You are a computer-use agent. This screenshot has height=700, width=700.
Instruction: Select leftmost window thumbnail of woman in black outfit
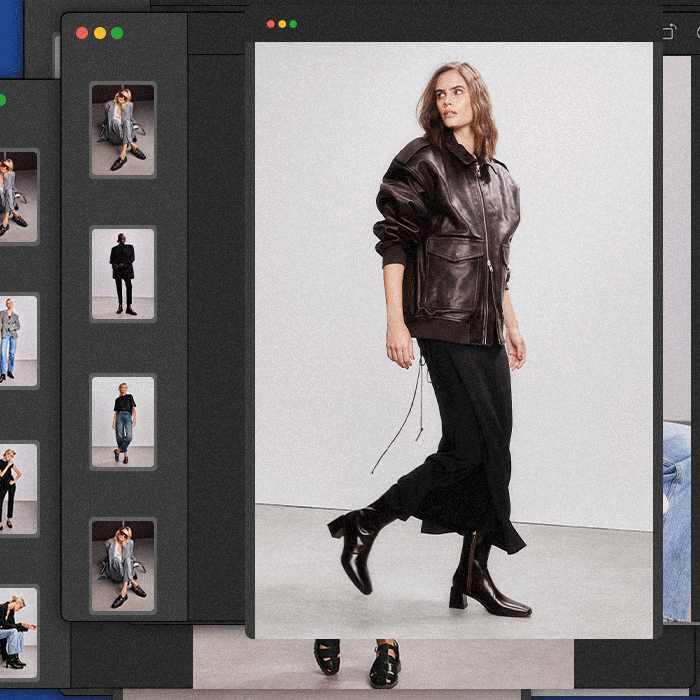19,489
